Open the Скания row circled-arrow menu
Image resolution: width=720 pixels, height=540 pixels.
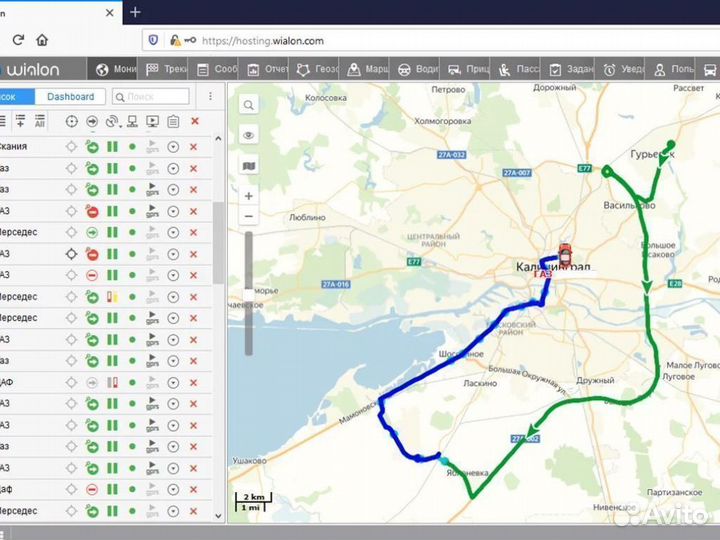click(173, 147)
